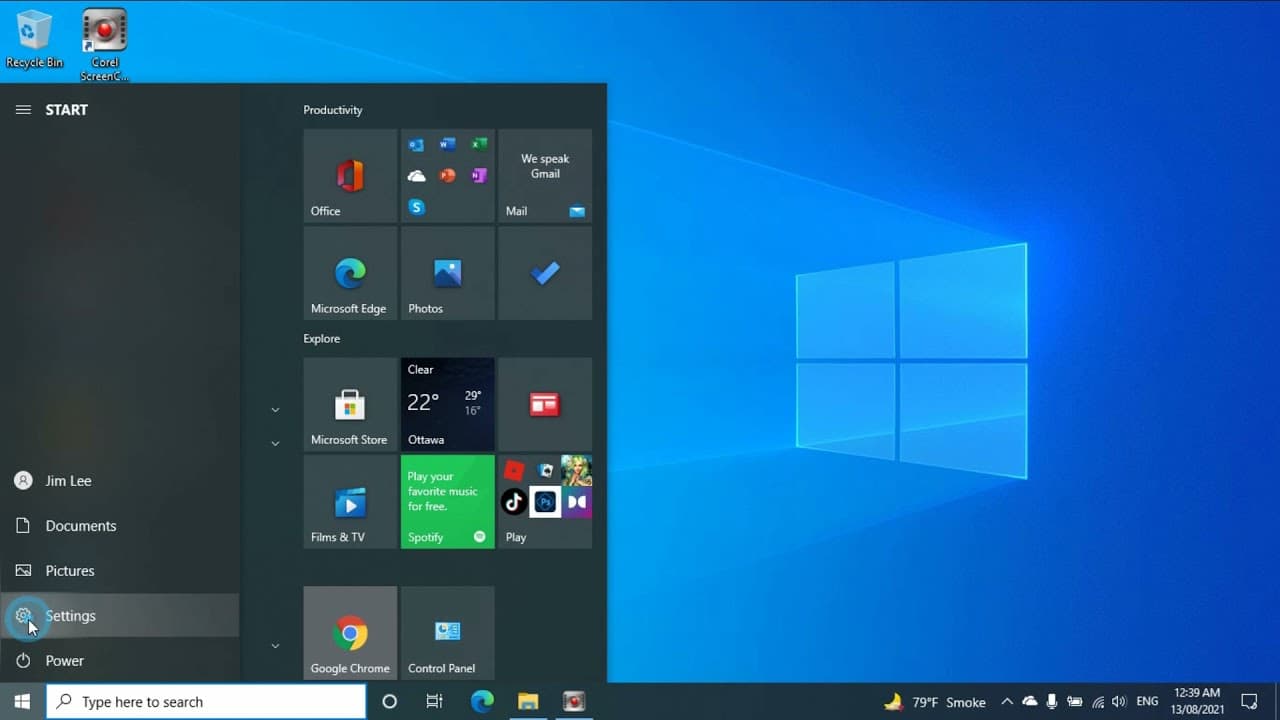Image resolution: width=1280 pixels, height=720 pixels.
Task: Click the Skype icon in the Office folder tile
Action: click(x=417, y=207)
